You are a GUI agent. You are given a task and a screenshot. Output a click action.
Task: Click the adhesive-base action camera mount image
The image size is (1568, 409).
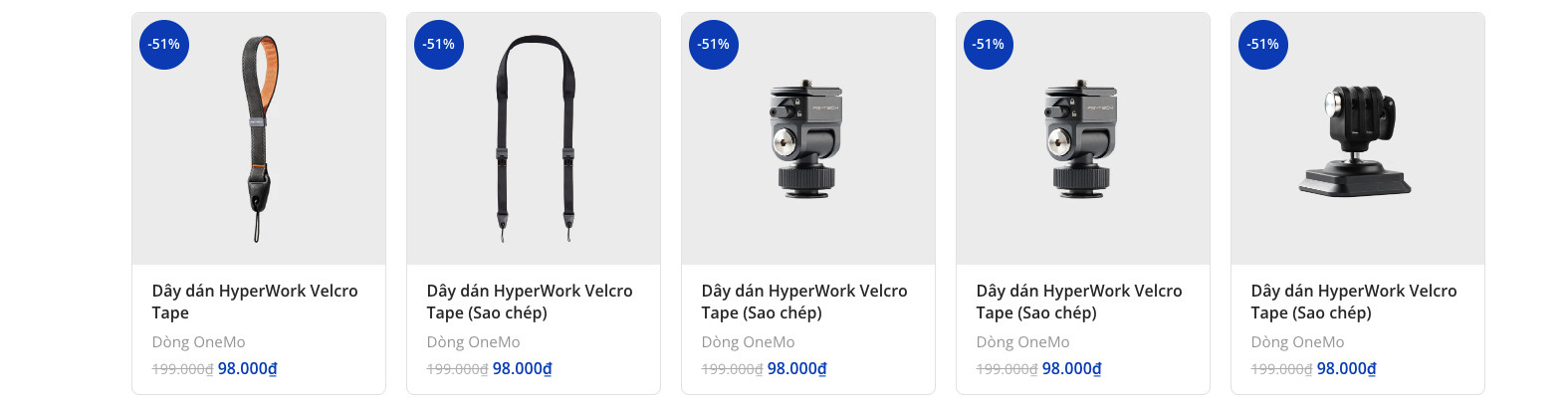point(1356,141)
